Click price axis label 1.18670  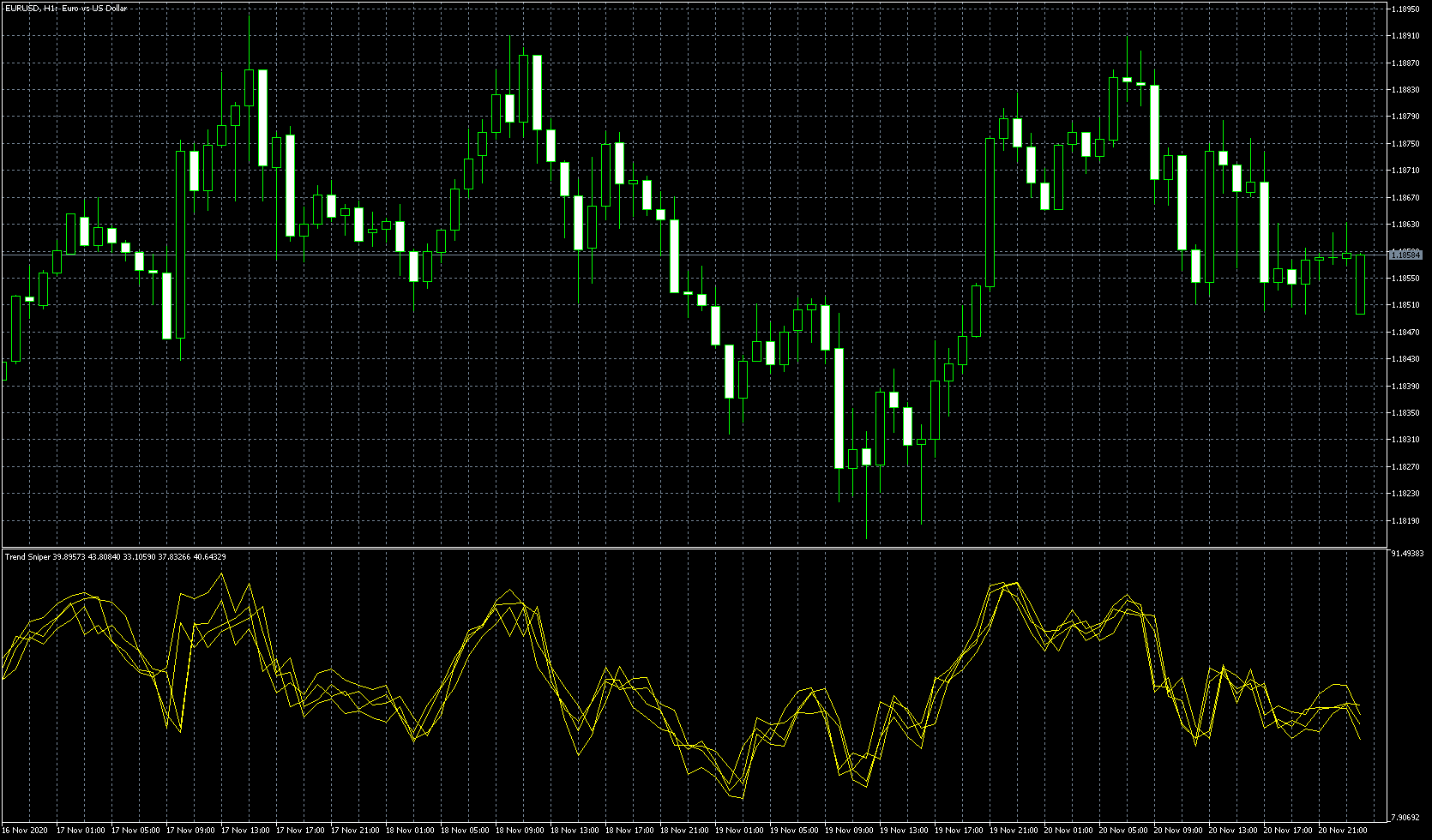pos(1406,198)
